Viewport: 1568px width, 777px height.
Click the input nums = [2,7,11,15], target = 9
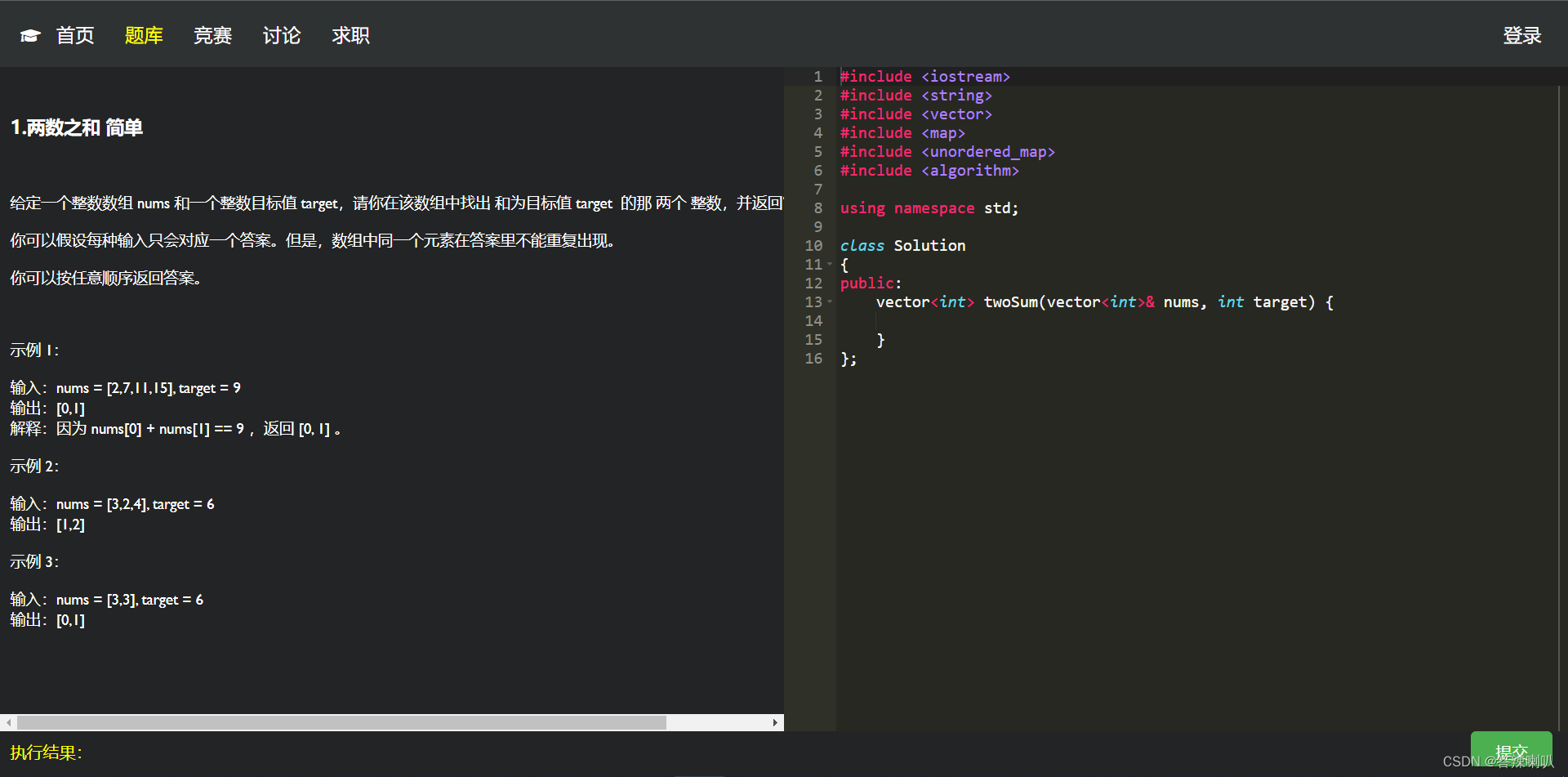[125, 387]
